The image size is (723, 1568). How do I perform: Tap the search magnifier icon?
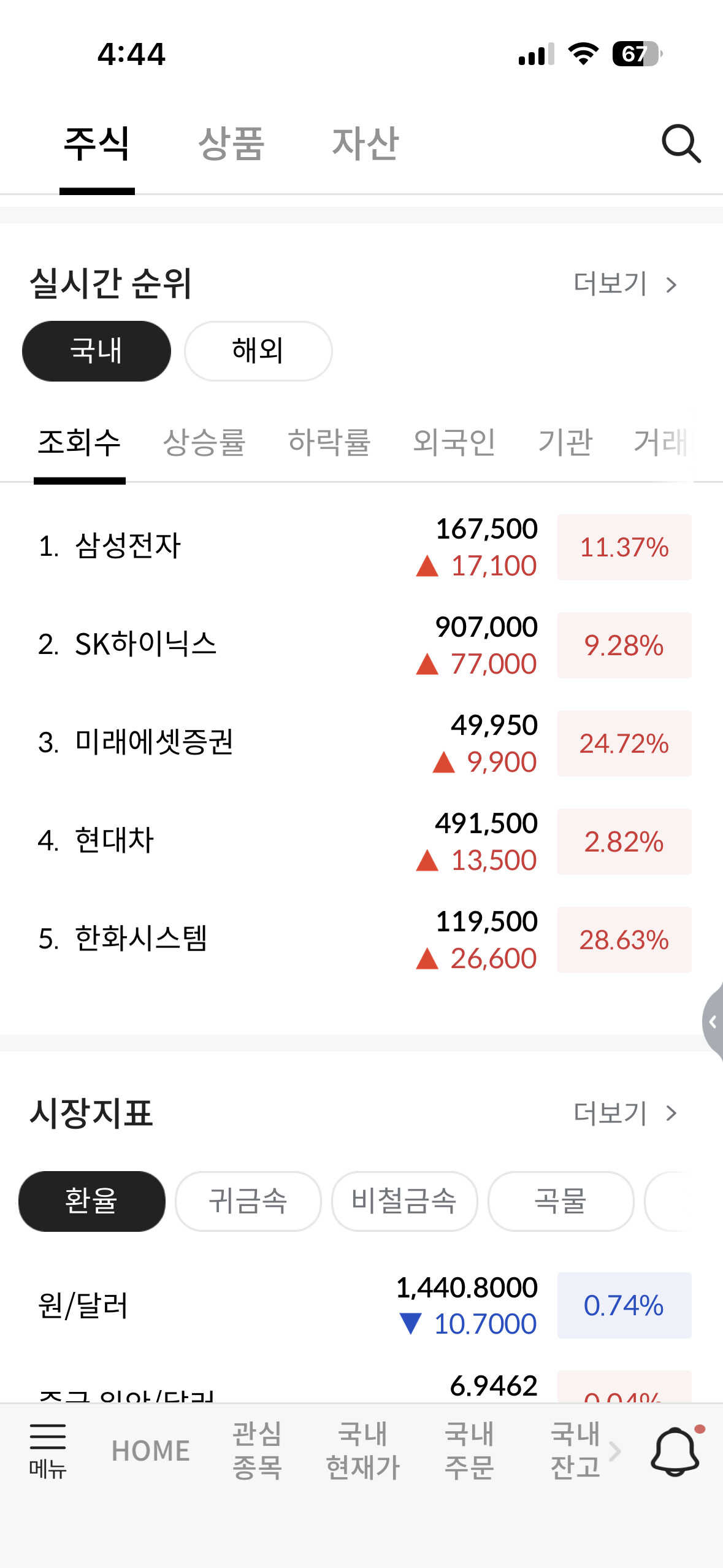(x=681, y=144)
